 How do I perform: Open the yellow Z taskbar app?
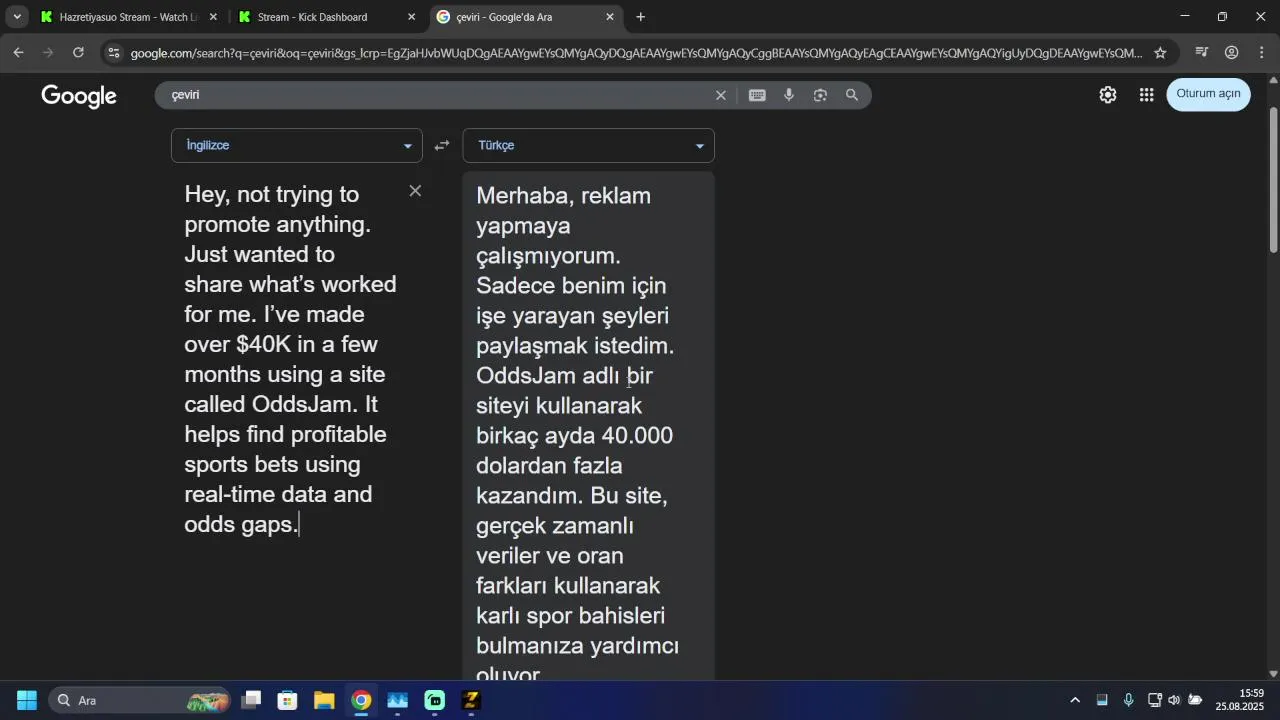tap(471, 700)
